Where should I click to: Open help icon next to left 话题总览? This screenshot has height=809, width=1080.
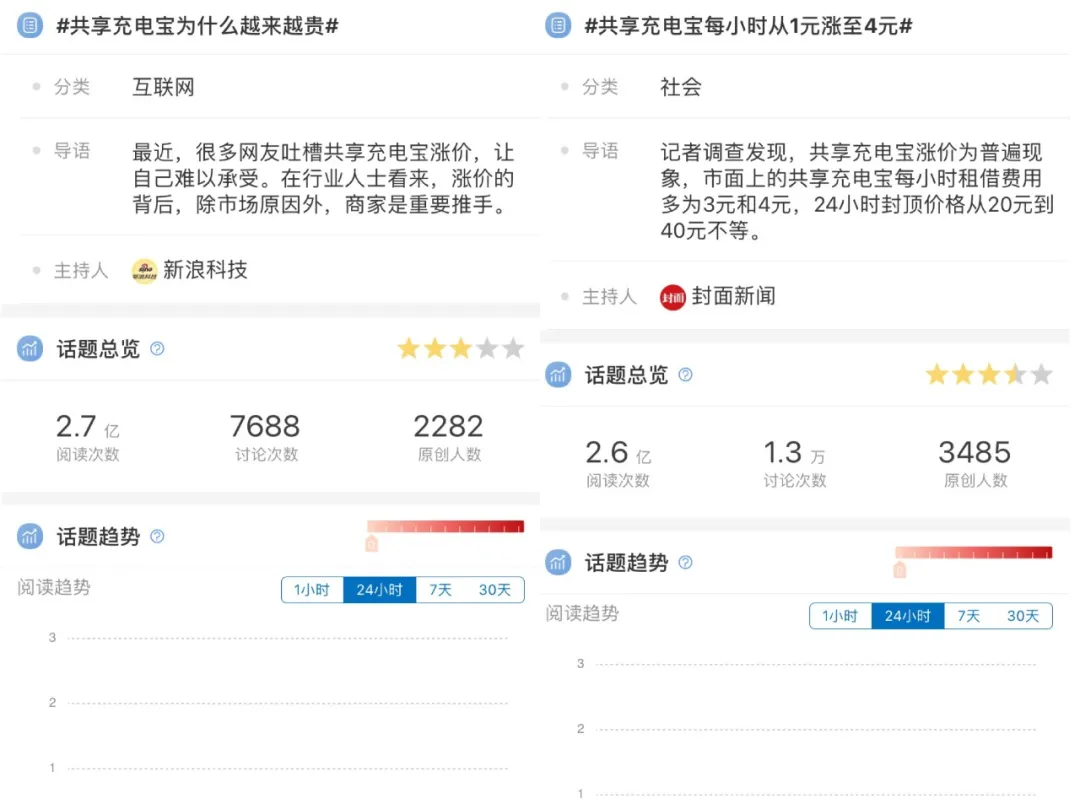coord(157,349)
